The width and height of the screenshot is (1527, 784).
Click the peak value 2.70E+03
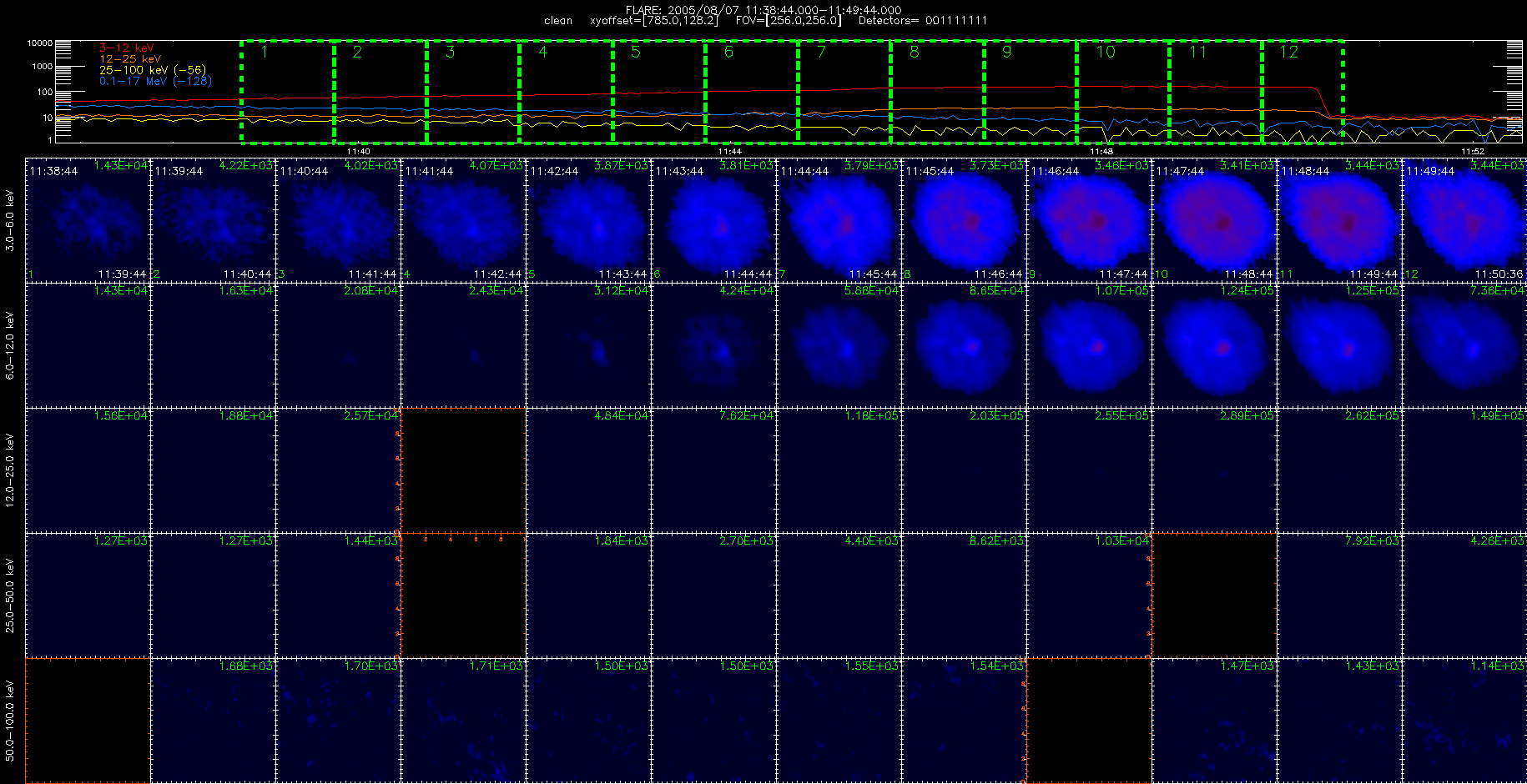pyautogui.click(x=747, y=540)
